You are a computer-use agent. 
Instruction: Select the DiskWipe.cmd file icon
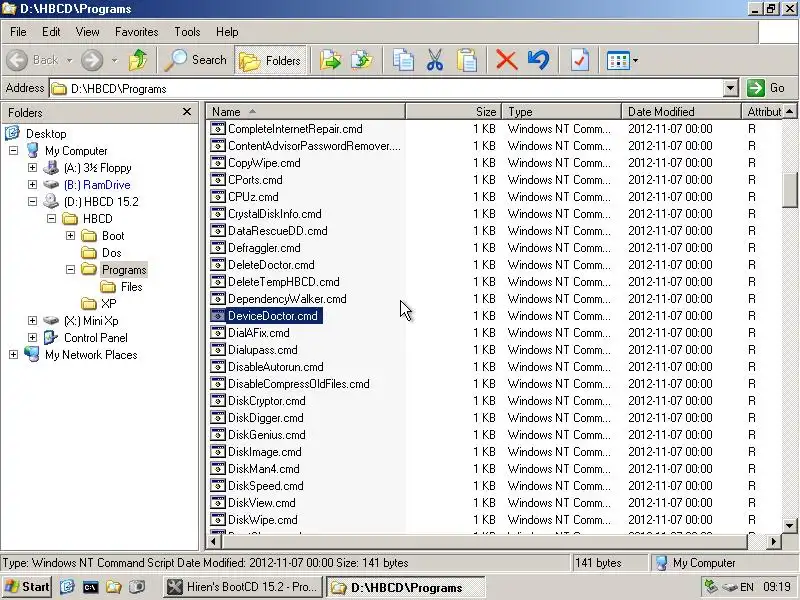[218, 519]
